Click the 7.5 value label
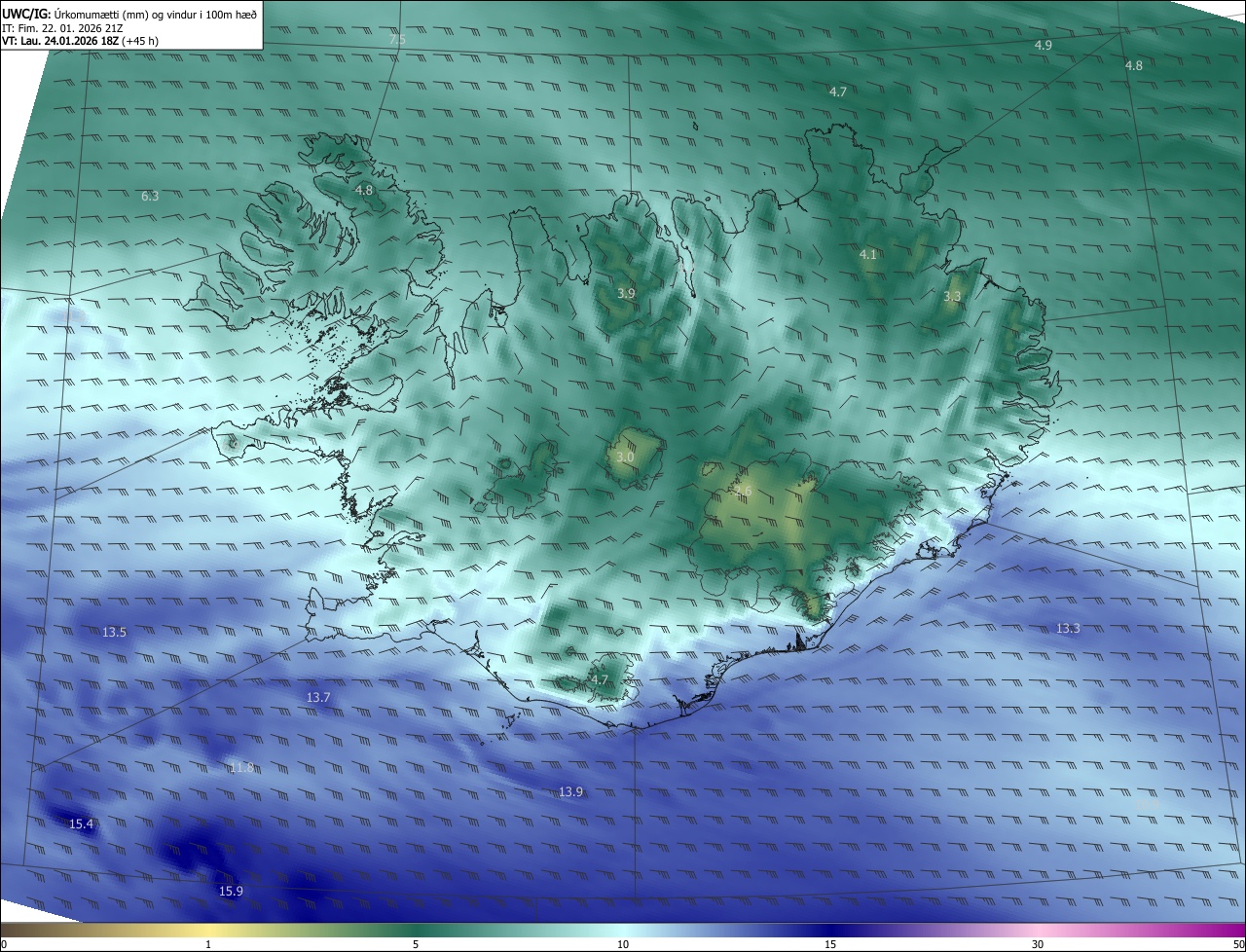The height and width of the screenshot is (952, 1246). tap(397, 40)
